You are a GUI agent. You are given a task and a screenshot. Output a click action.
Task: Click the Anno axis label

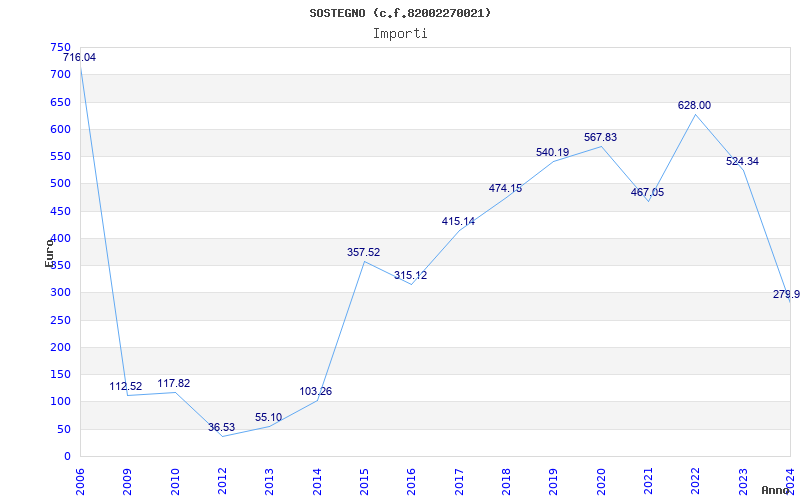click(x=776, y=490)
